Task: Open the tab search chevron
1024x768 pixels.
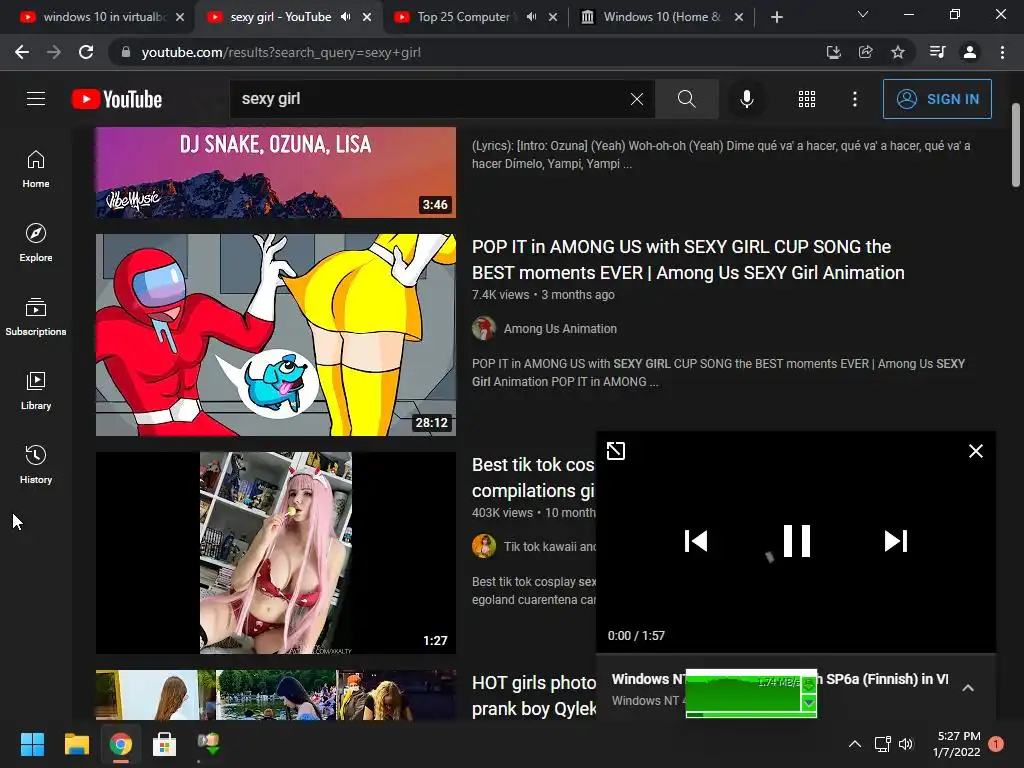Action: pos(863,14)
